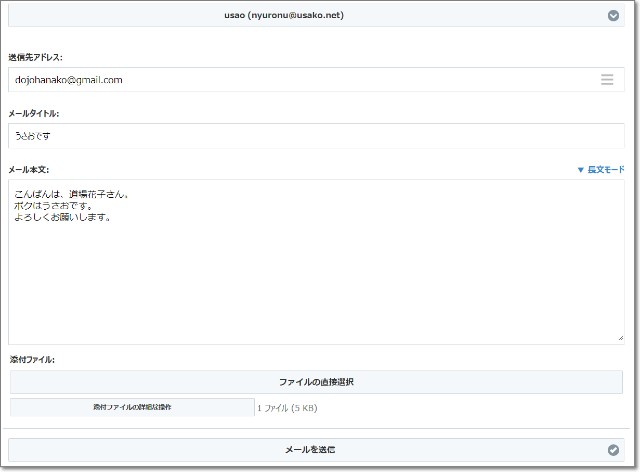The height and width of the screenshot is (472, 640).
Task: Click the メール本文 label
Action: click(x=29, y=170)
